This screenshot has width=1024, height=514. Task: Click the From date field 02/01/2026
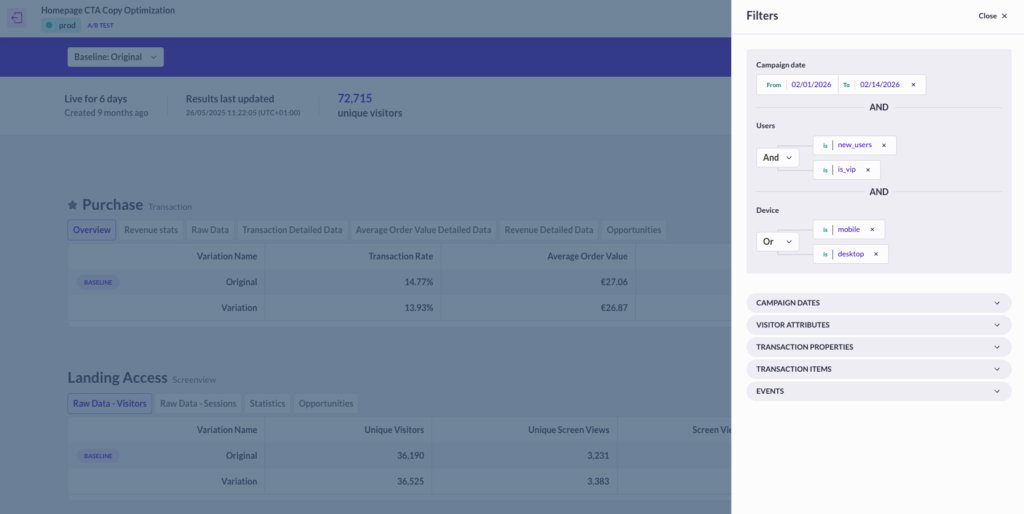click(x=811, y=85)
